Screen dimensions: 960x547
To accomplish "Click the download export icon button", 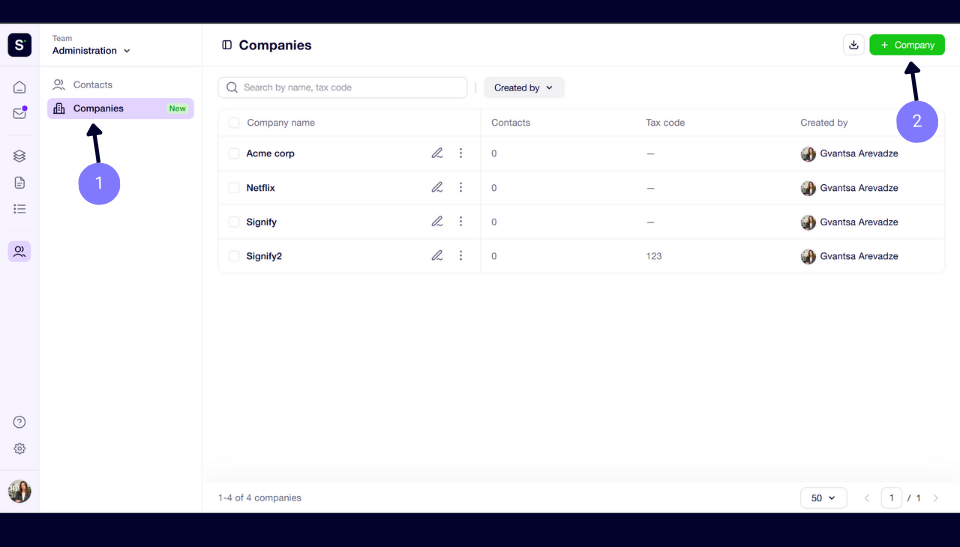I will tap(853, 45).
